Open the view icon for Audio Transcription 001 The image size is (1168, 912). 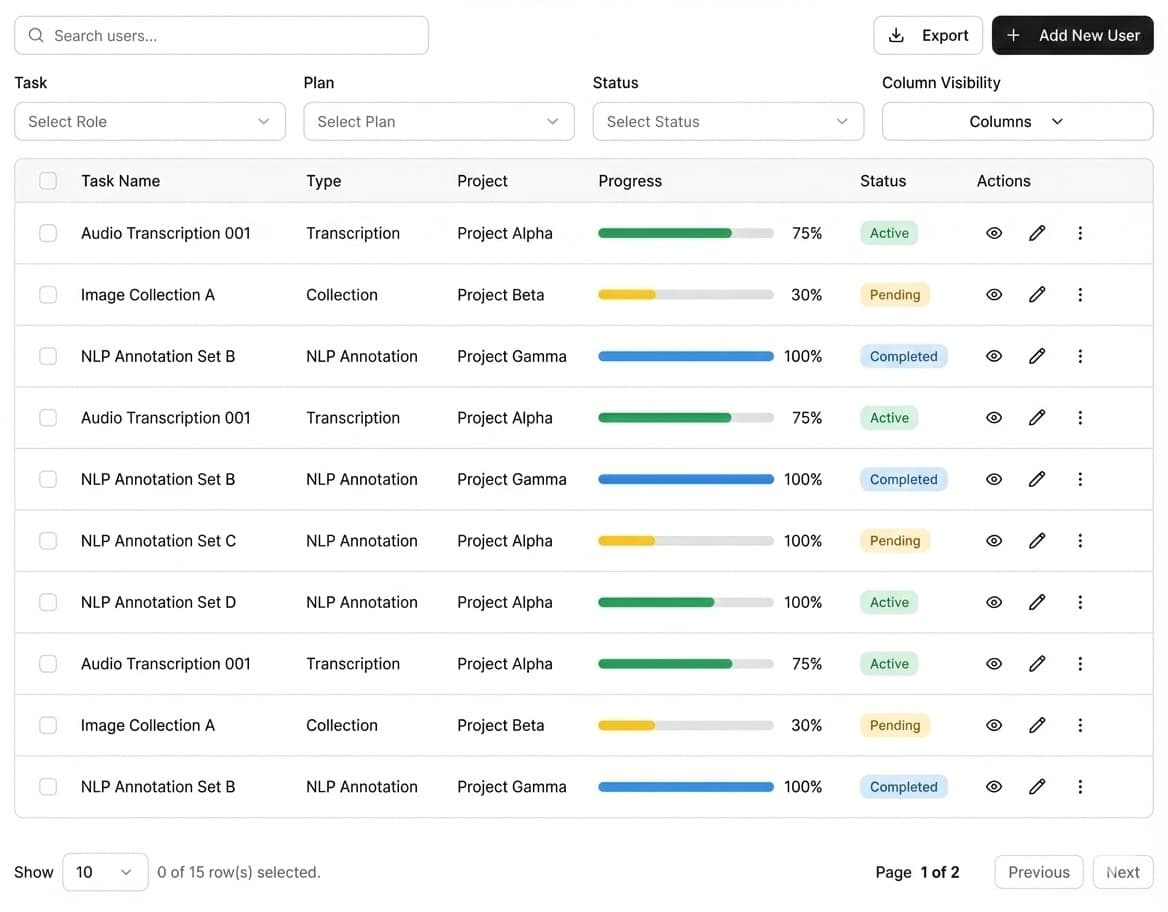pyautogui.click(x=994, y=232)
